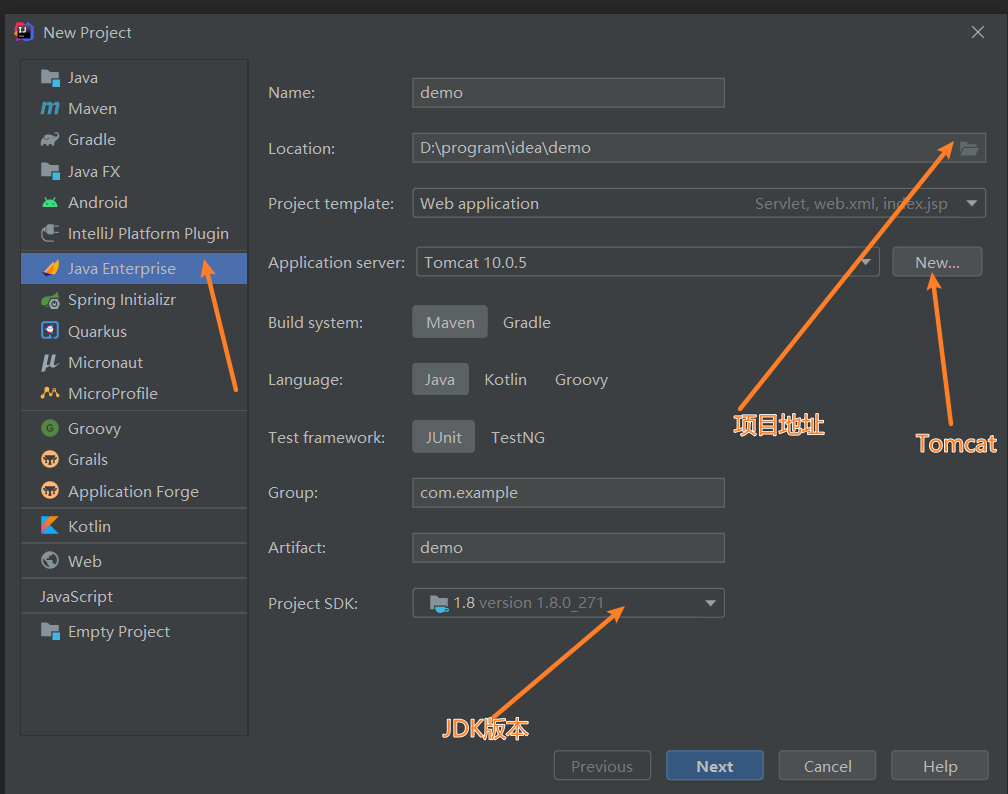Click the Empty Project folder icon
Image resolution: width=1008 pixels, height=794 pixels.
pyautogui.click(x=50, y=631)
